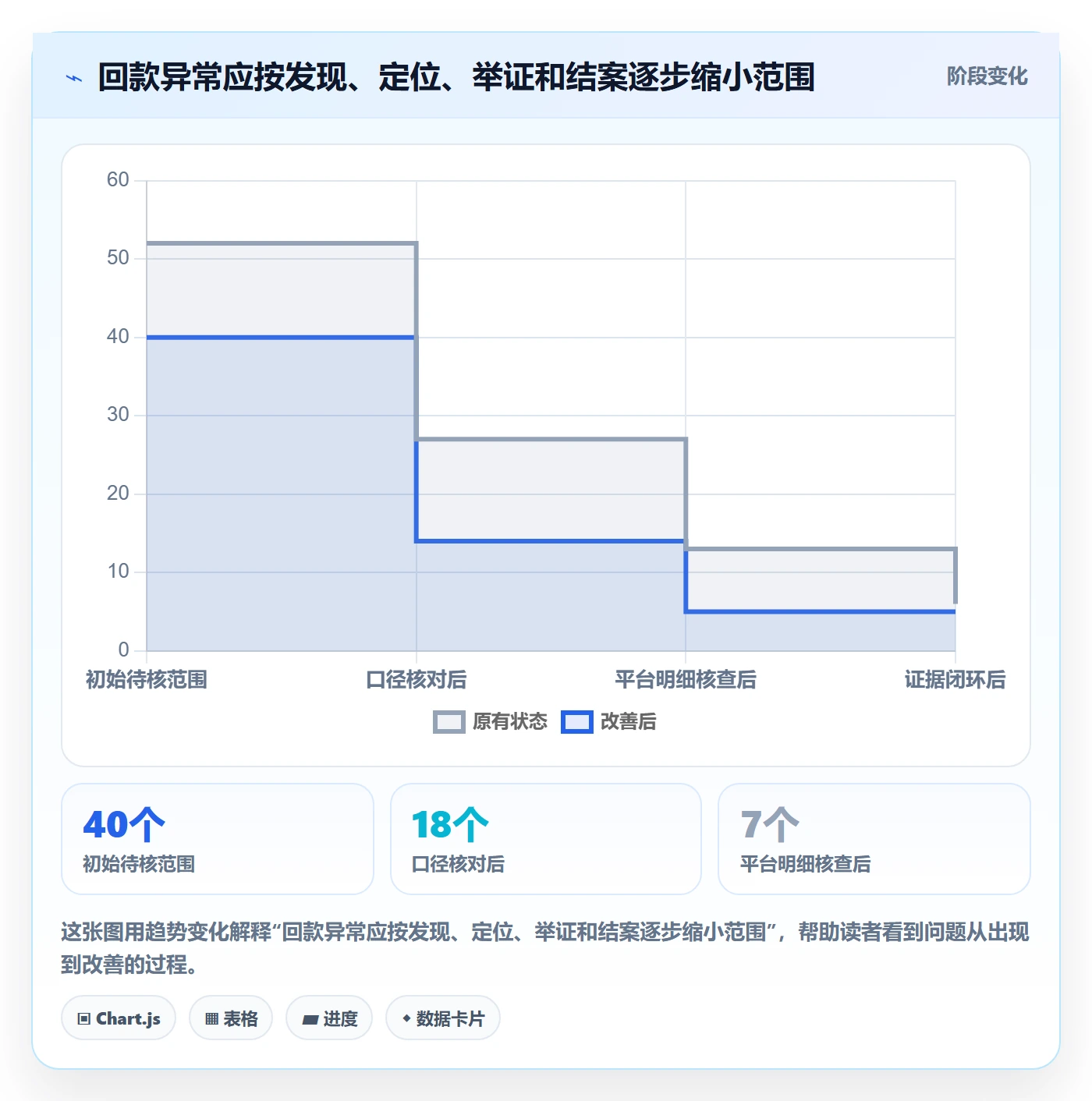Select the Chart.js tag chip
Image resolution: width=1092 pixels, height=1101 pixels.
point(119,1018)
